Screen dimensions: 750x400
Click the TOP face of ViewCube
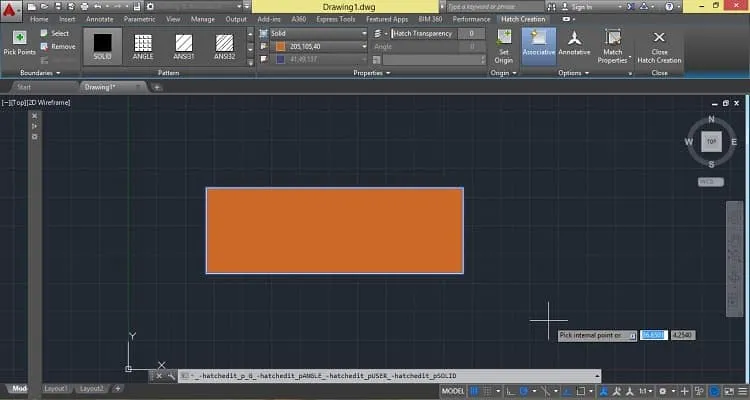click(711, 142)
